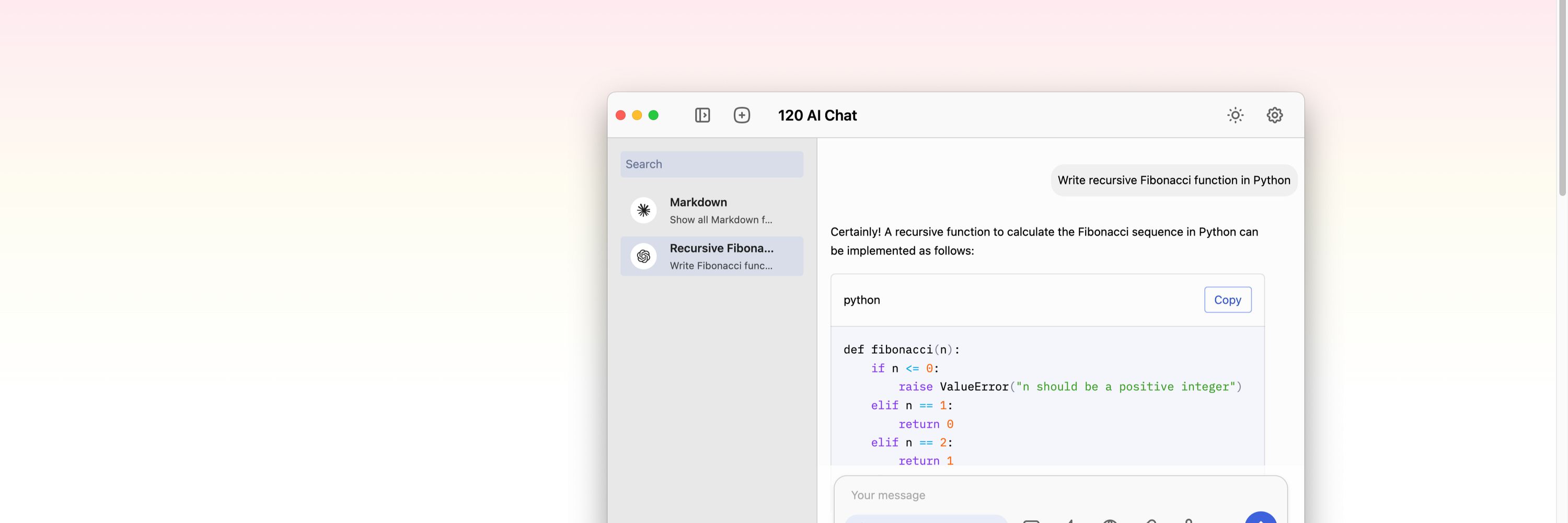
Task: Focus the Search chats field
Action: click(x=711, y=164)
